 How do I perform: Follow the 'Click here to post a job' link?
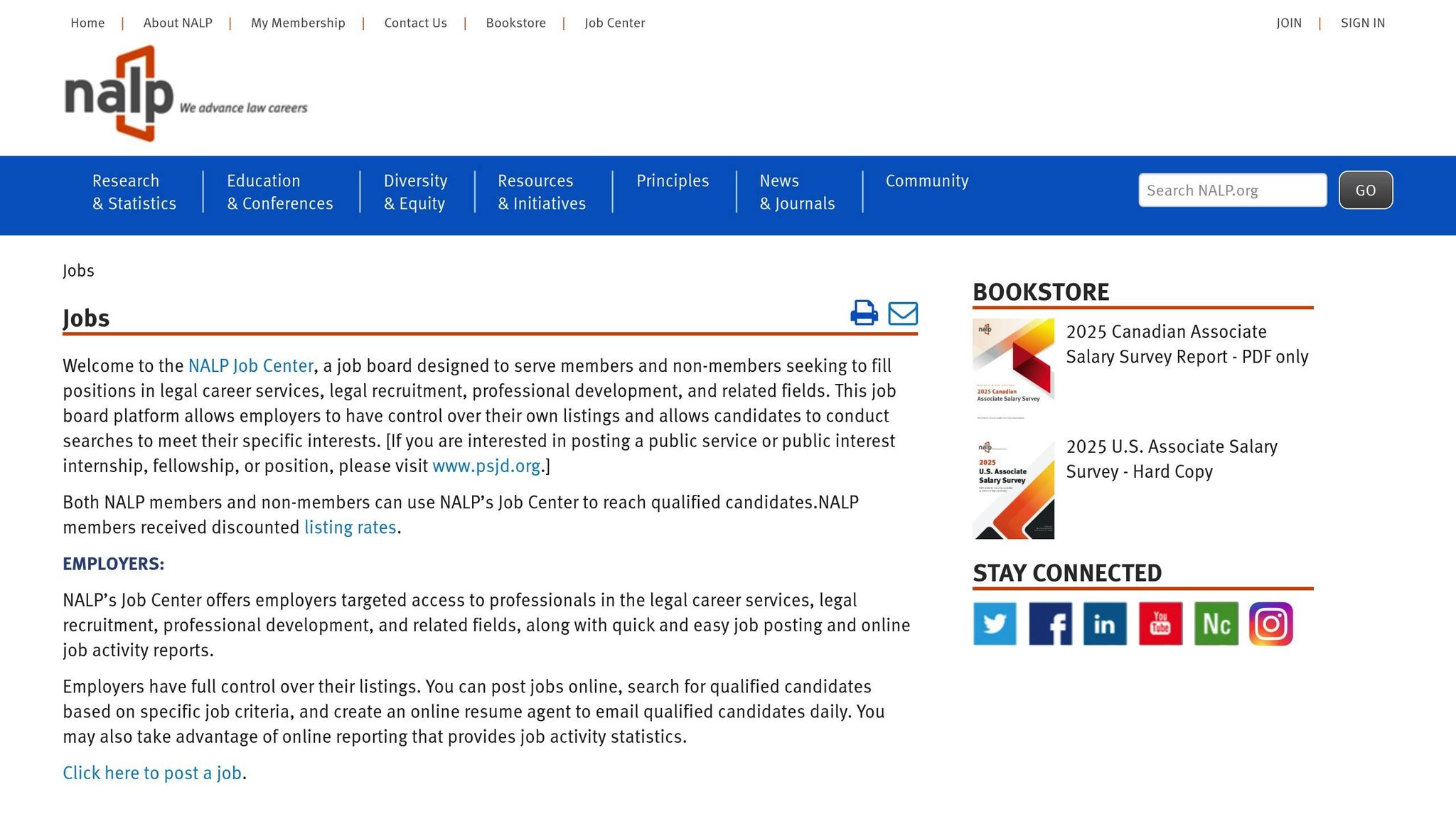tap(152, 773)
